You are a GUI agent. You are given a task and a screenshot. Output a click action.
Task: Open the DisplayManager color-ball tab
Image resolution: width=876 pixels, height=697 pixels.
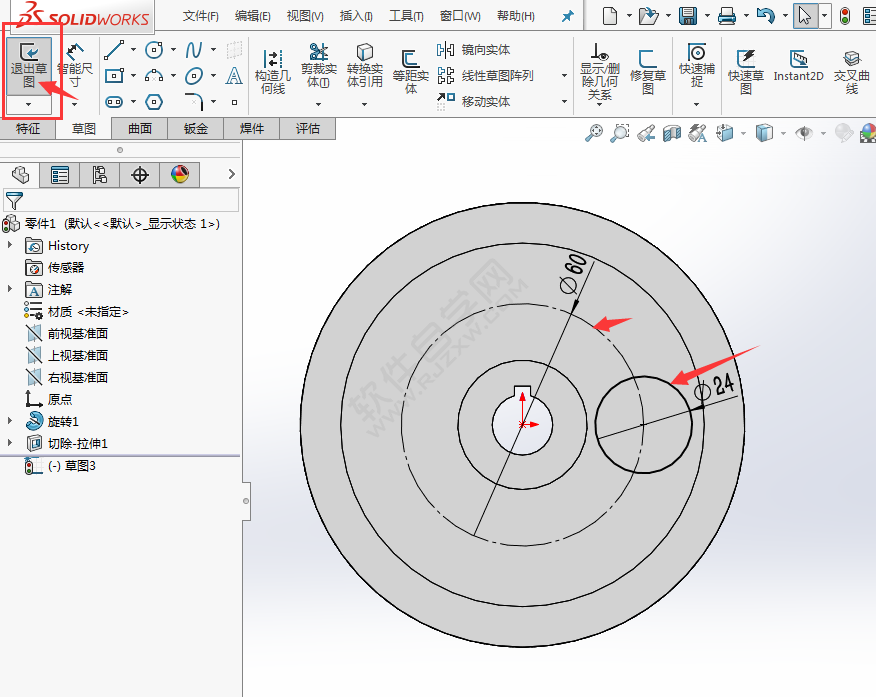[x=179, y=175]
